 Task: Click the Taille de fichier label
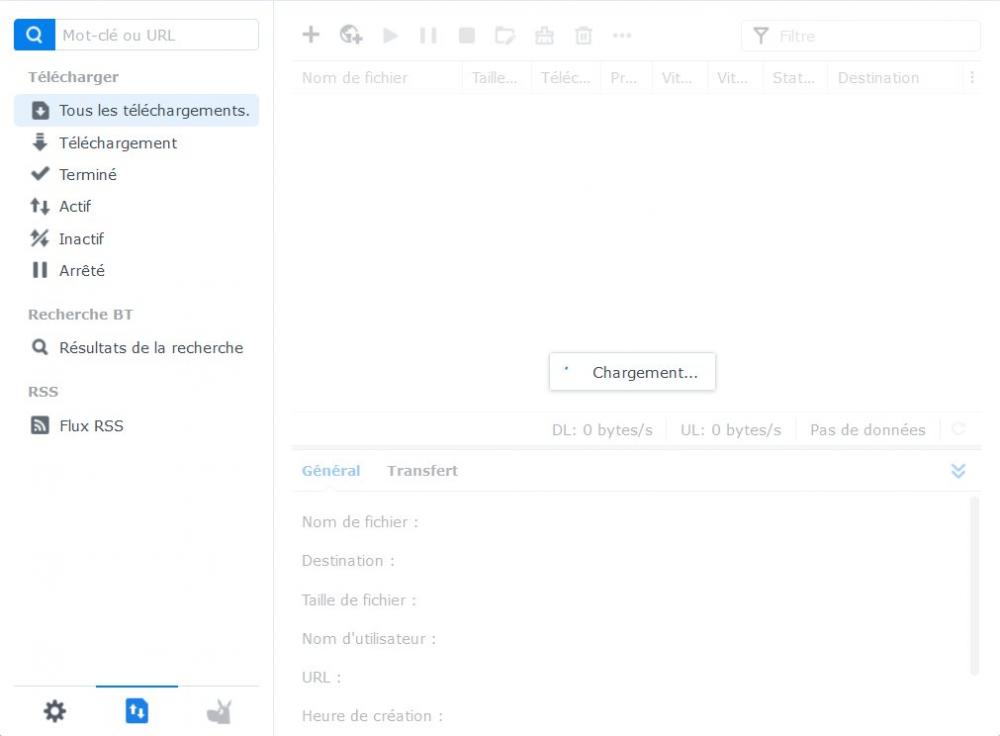[x=359, y=600]
